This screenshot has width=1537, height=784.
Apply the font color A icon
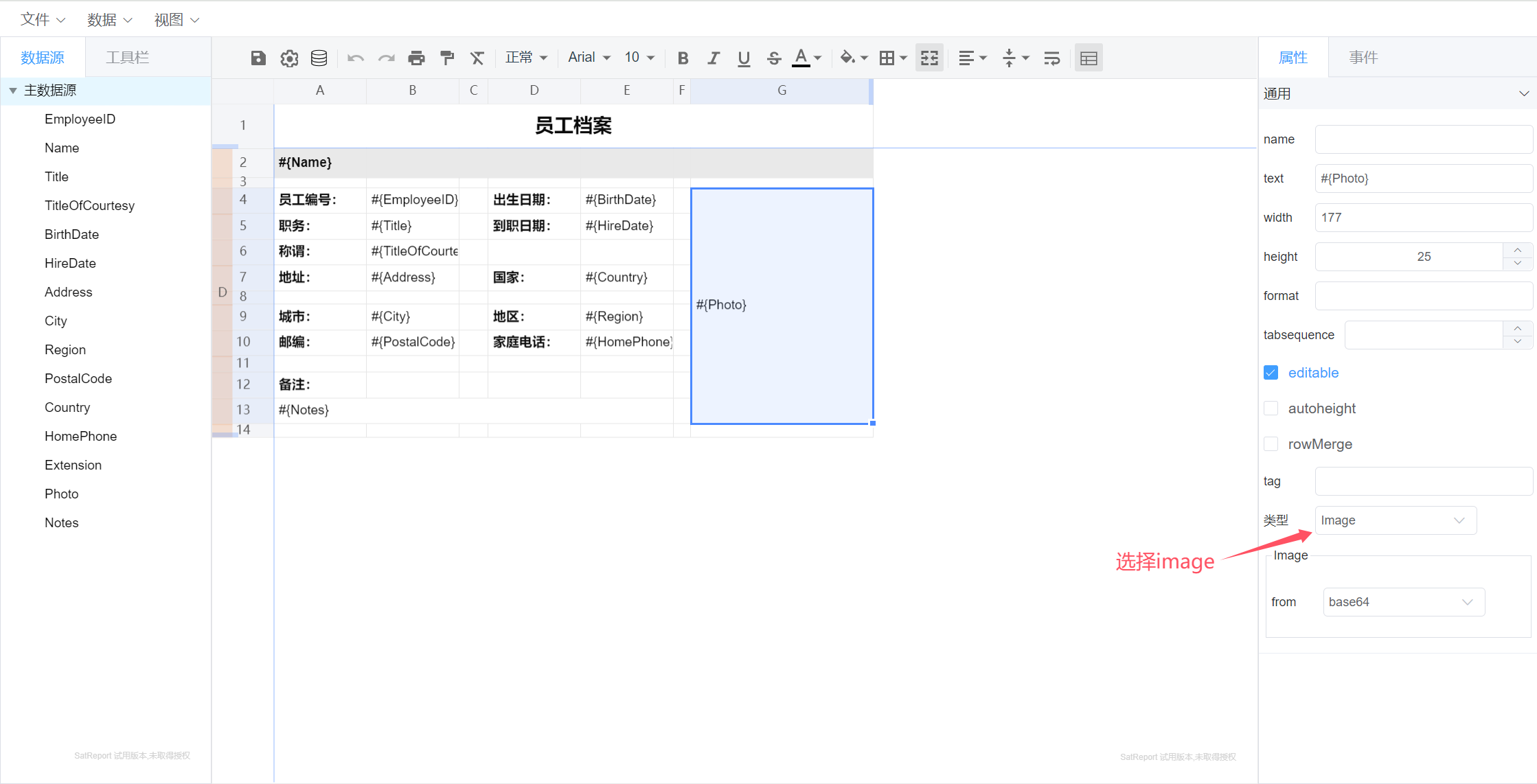pos(801,58)
